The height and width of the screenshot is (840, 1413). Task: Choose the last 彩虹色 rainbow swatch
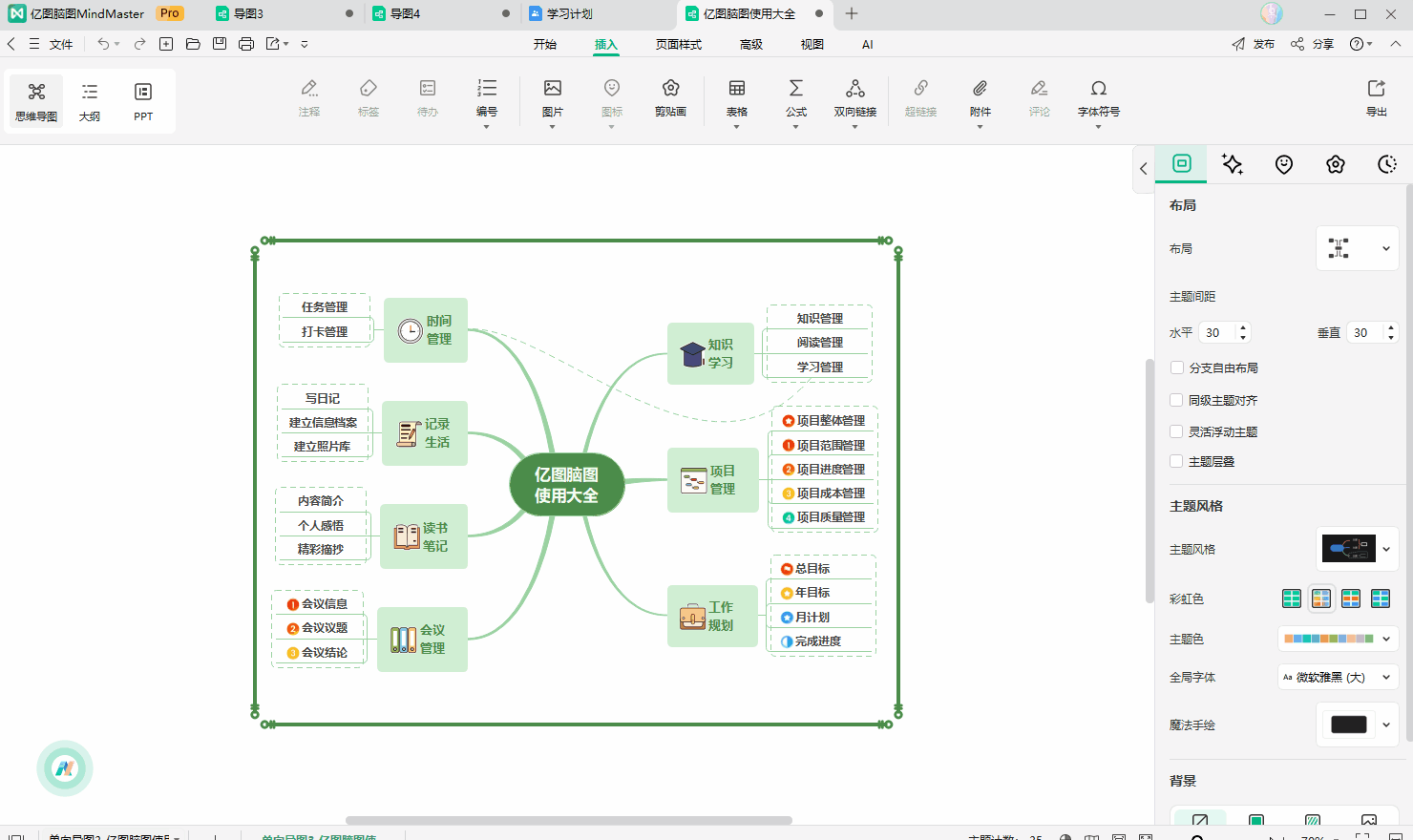[1381, 598]
